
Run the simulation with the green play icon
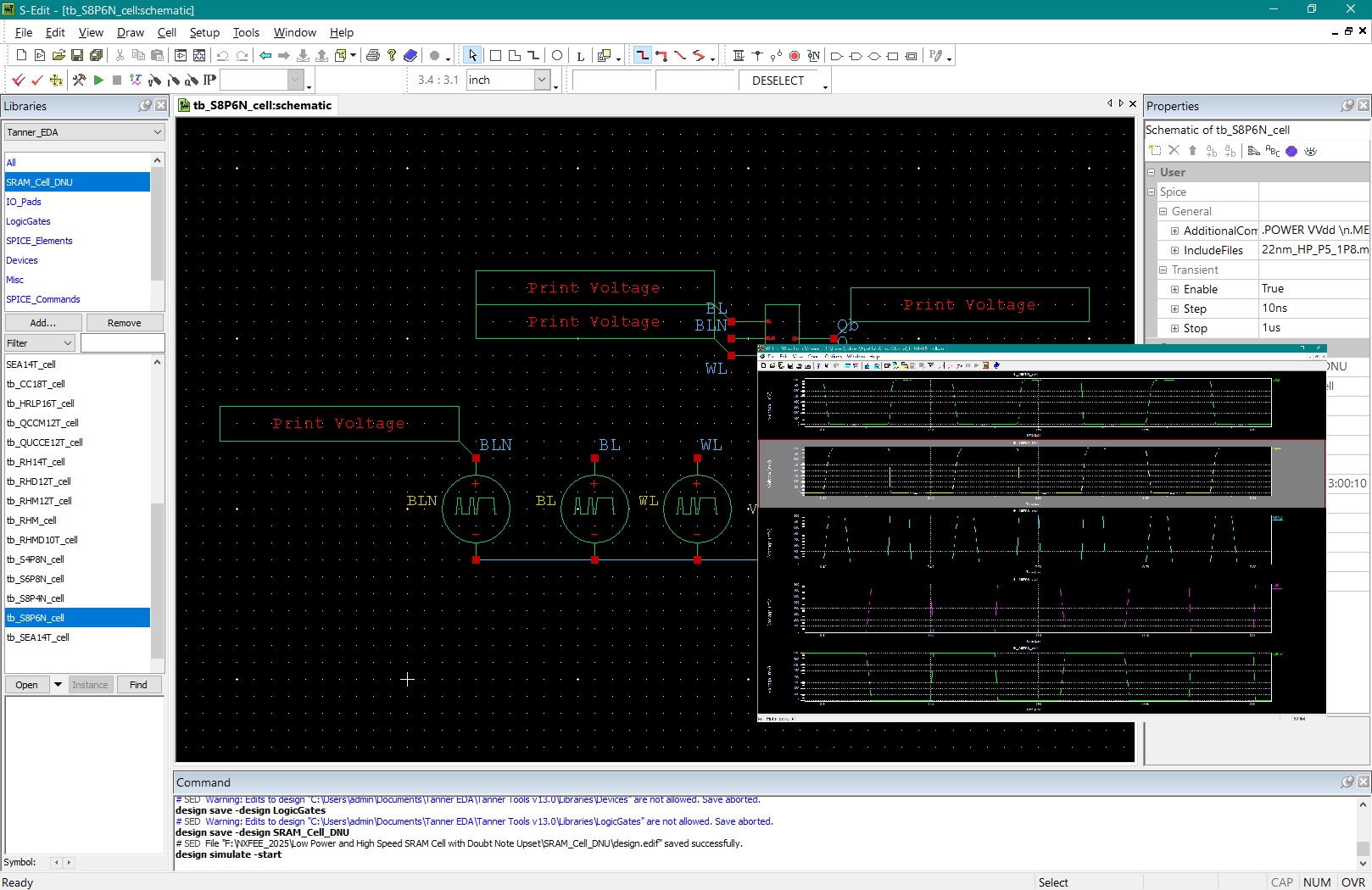[x=98, y=81]
